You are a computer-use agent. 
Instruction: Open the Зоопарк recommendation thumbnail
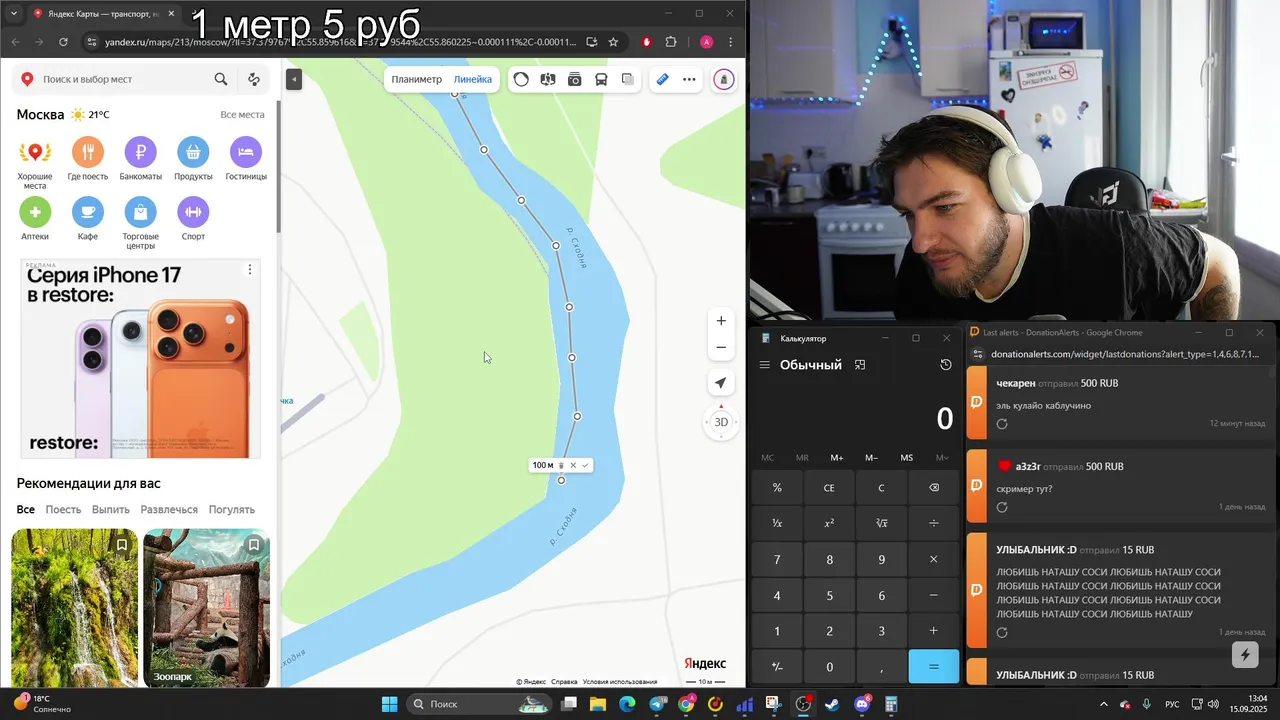206,608
